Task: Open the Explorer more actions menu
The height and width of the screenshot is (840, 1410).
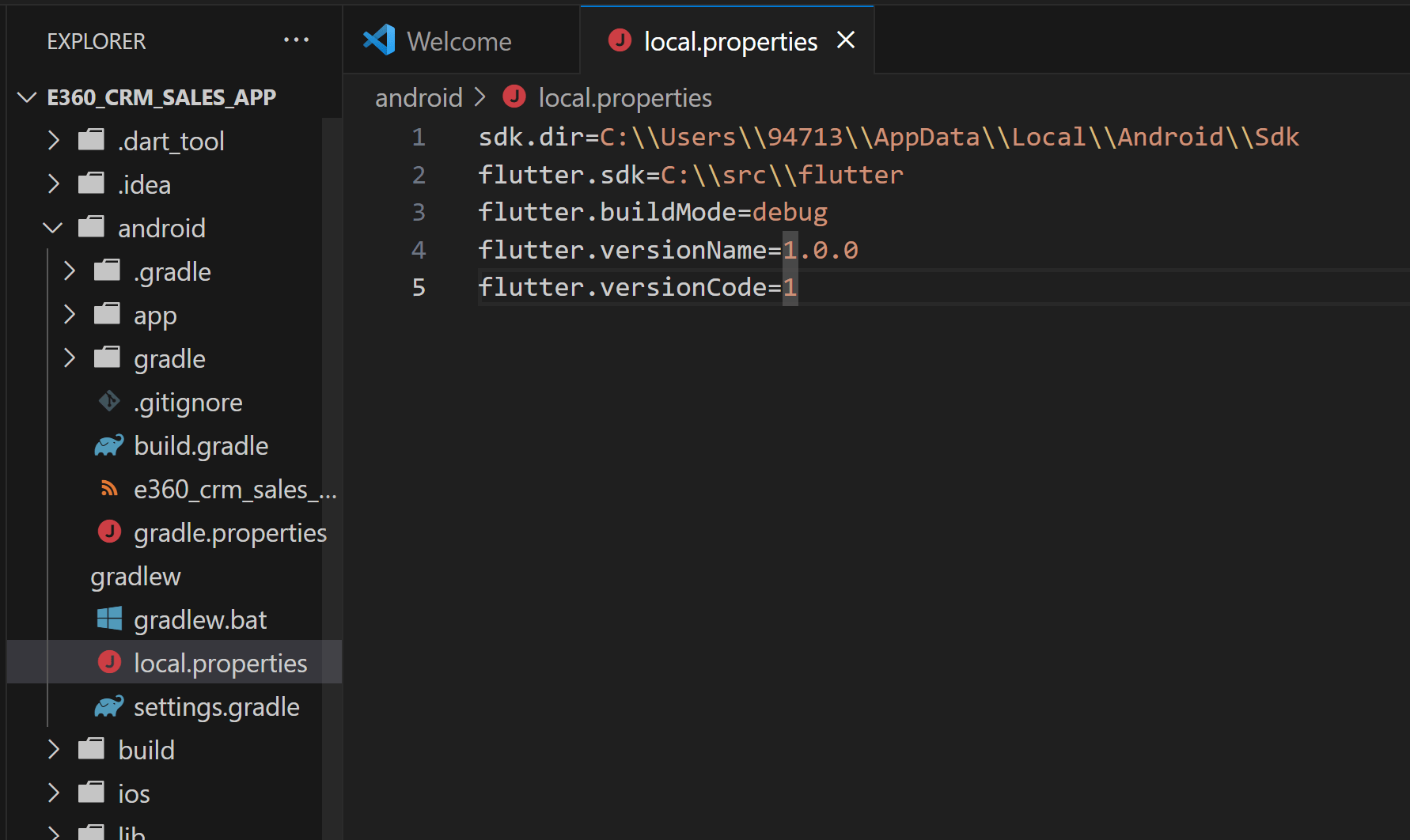Action: pyautogui.click(x=296, y=40)
